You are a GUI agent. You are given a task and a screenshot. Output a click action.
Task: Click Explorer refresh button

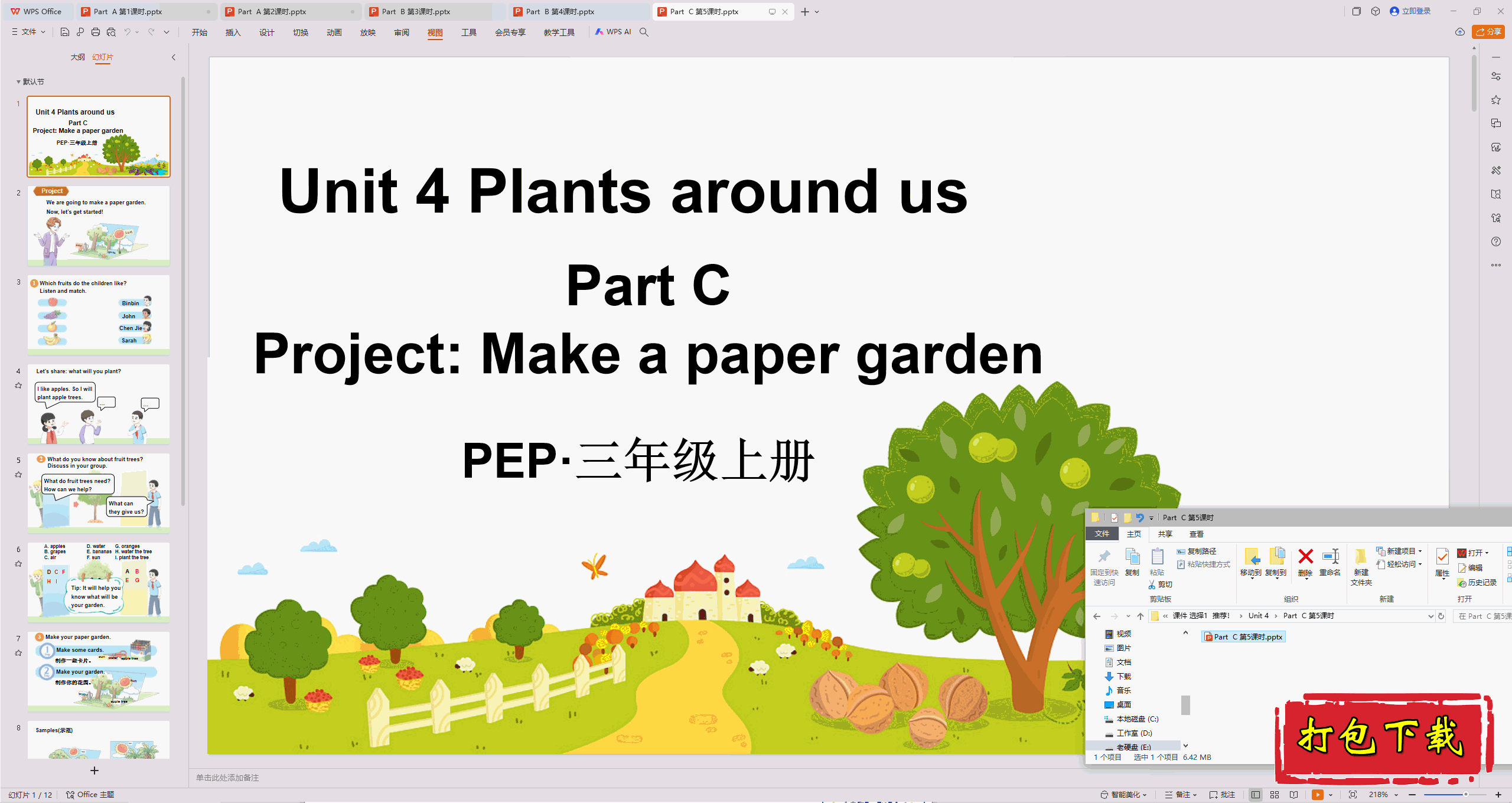coord(1441,616)
